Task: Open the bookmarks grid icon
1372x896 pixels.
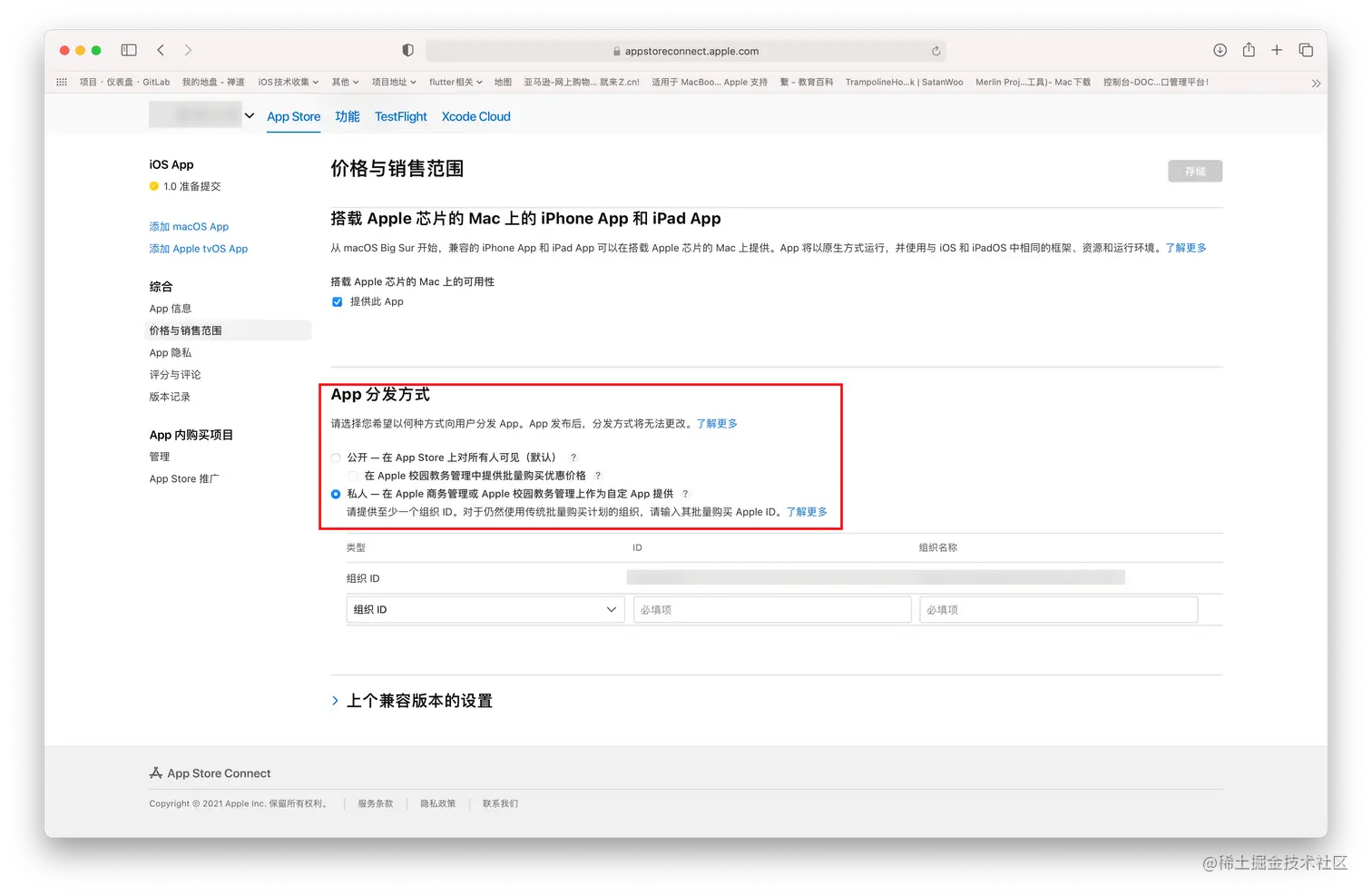Action: [x=62, y=82]
